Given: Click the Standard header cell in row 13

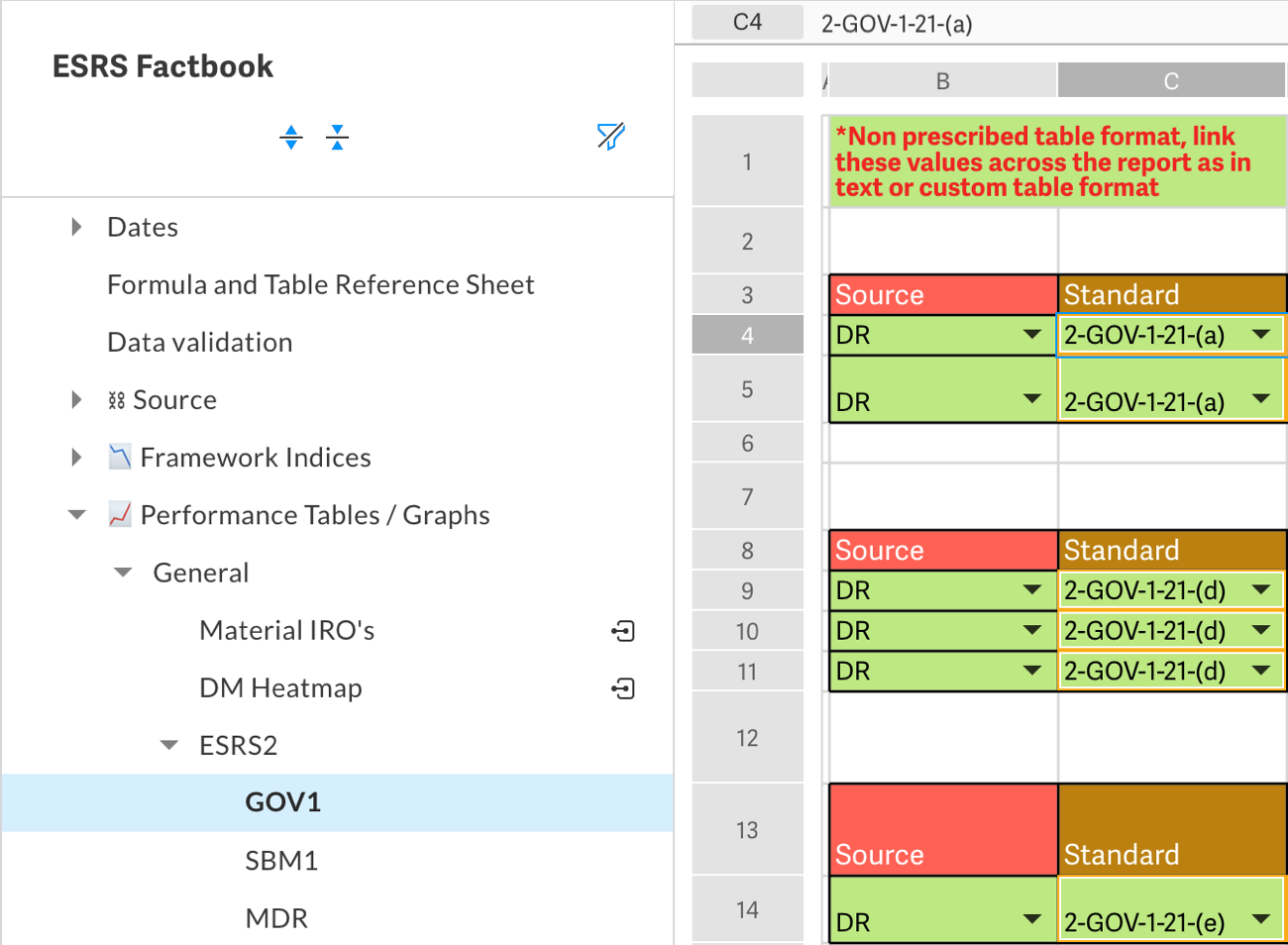Looking at the screenshot, I should coord(1172,830).
